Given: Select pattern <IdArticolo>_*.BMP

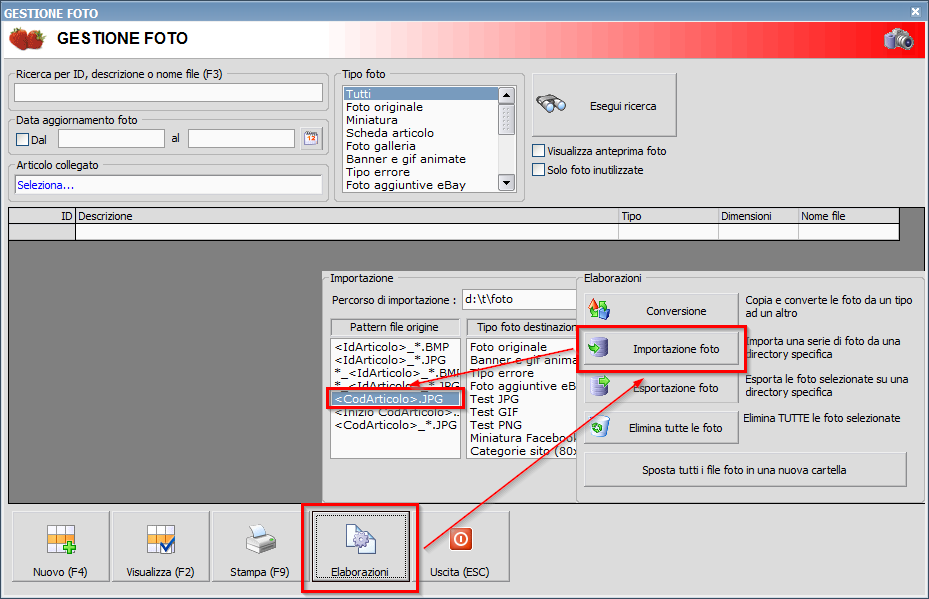Looking at the screenshot, I should (395, 347).
